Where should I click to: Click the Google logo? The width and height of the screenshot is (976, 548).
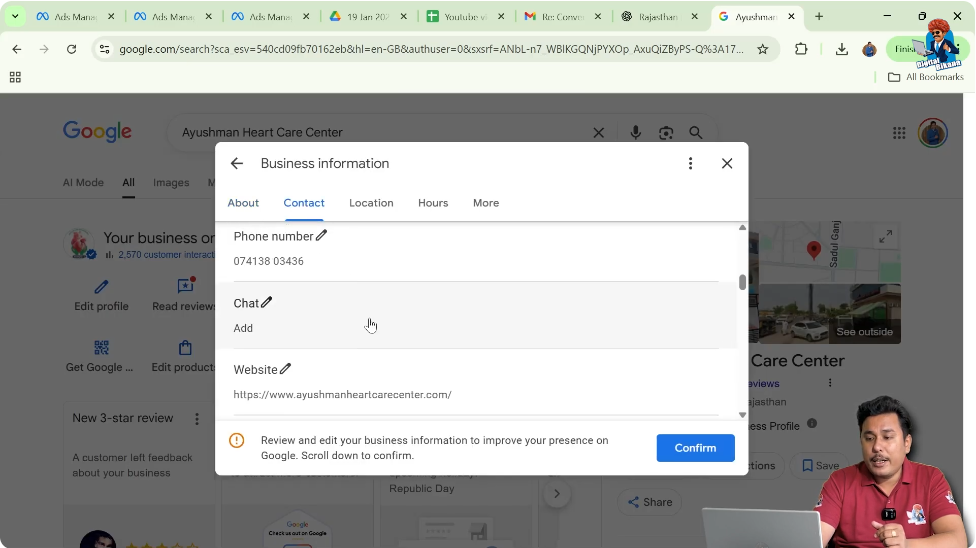[97, 131]
